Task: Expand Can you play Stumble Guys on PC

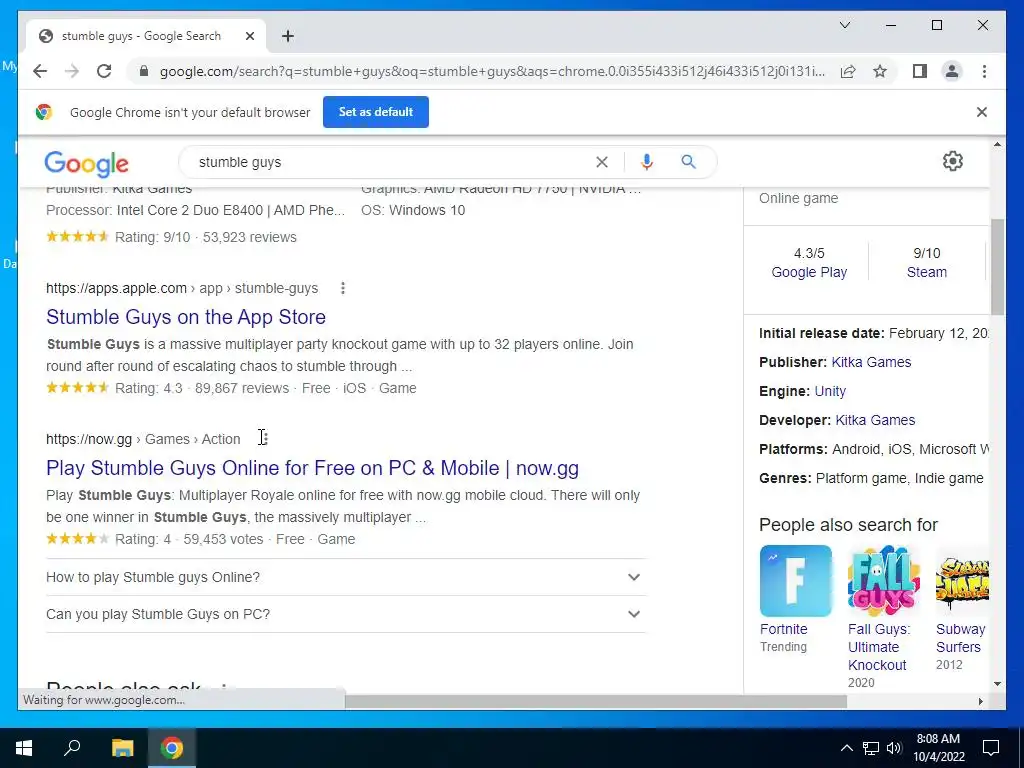Action: (346, 614)
